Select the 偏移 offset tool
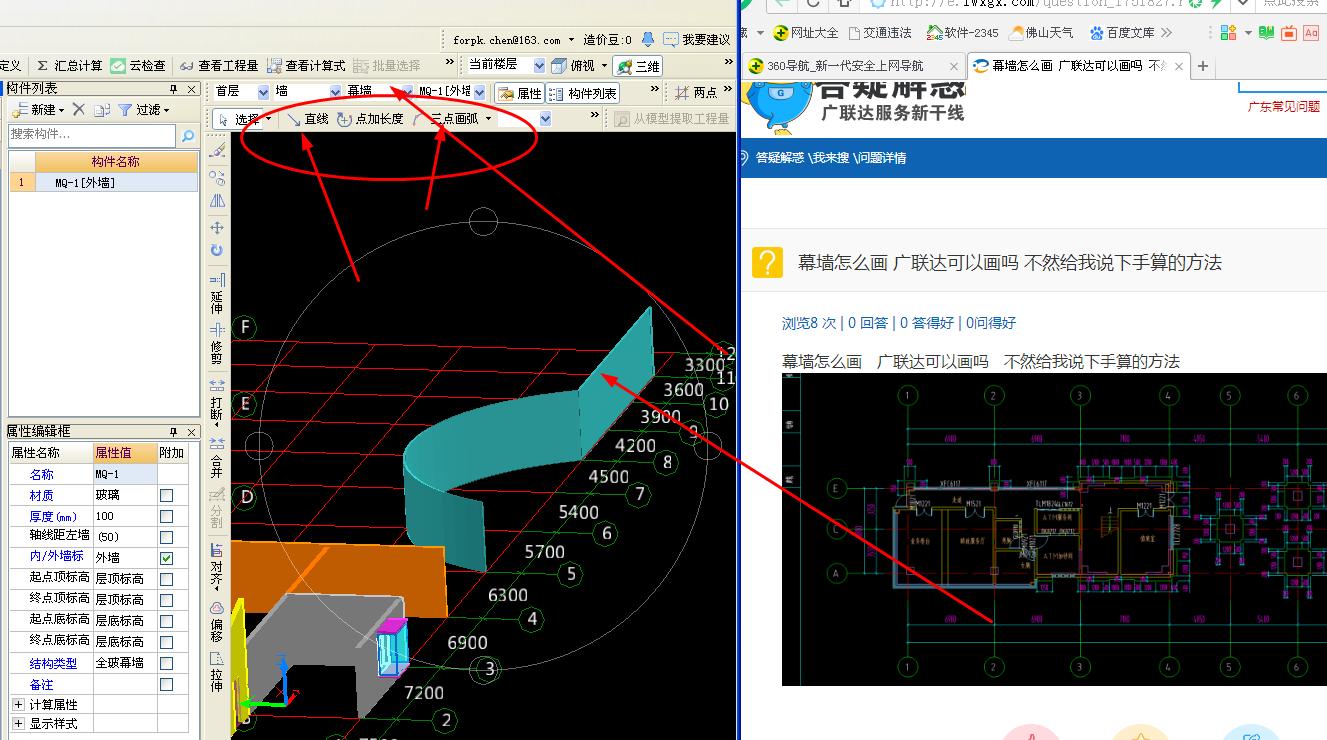Viewport: 1327px width, 740px height. [x=218, y=622]
